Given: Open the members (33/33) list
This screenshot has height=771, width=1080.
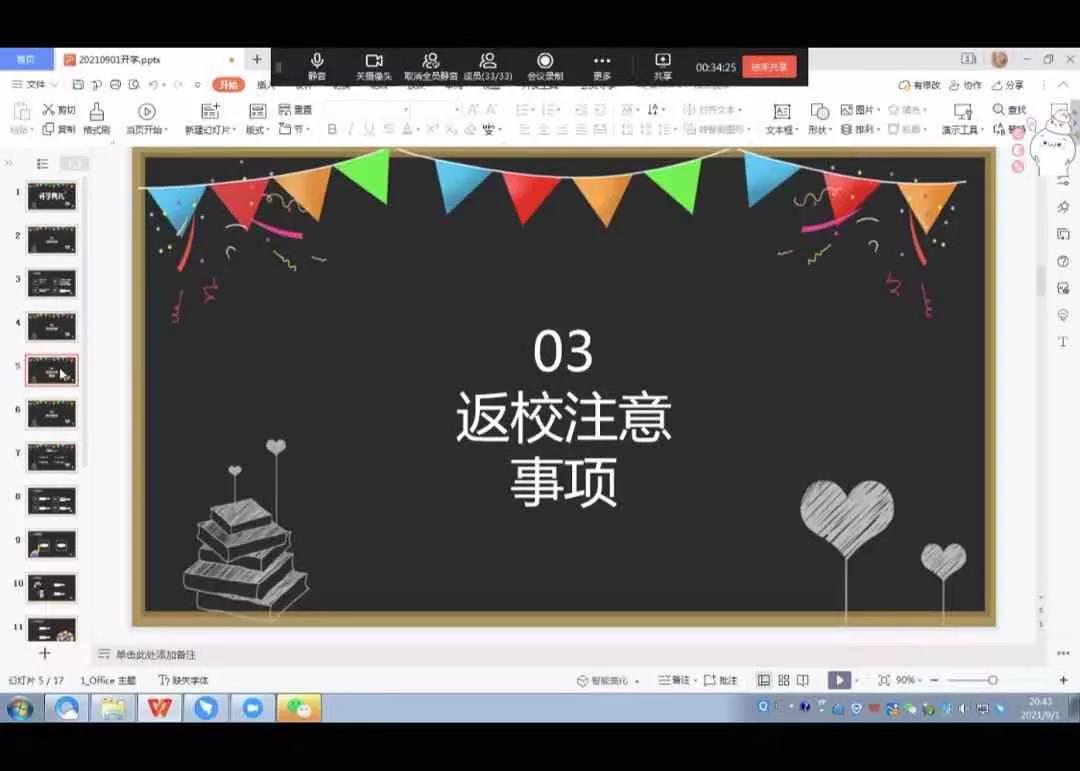Looking at the screenshot, I should click(x=488, y=66).
